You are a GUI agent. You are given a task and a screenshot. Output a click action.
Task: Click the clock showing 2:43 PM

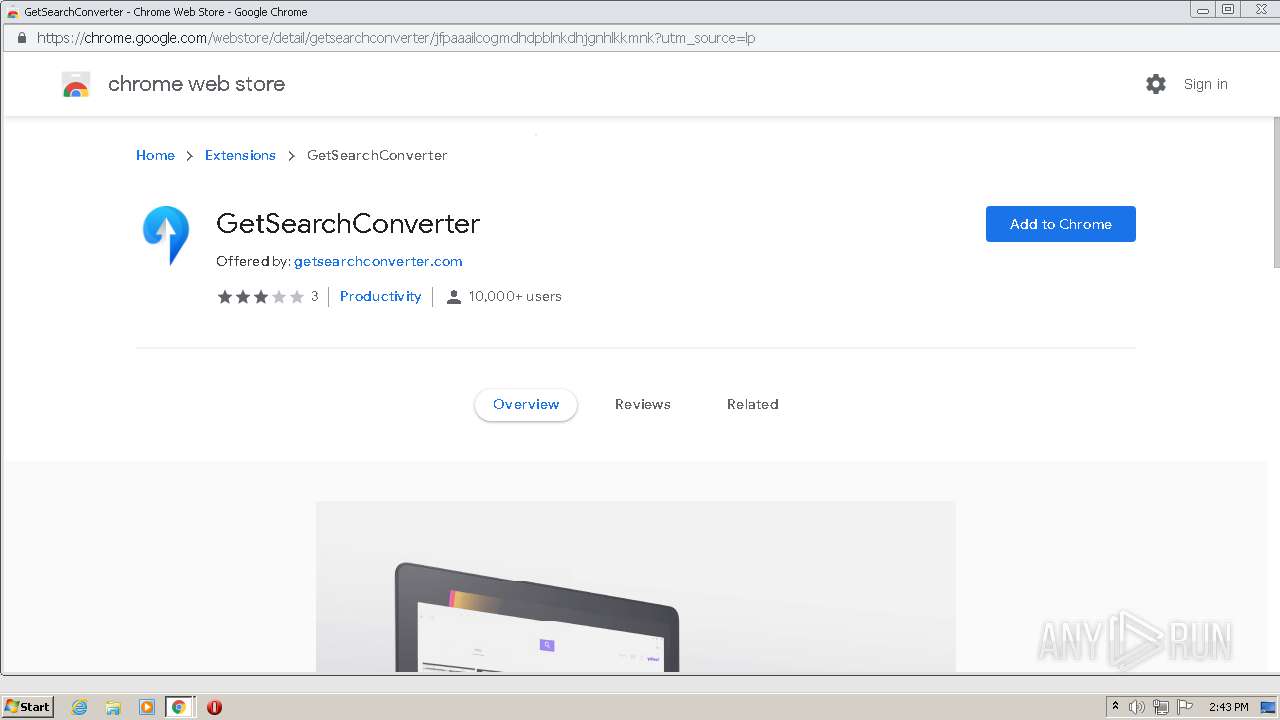(1229, 707)
